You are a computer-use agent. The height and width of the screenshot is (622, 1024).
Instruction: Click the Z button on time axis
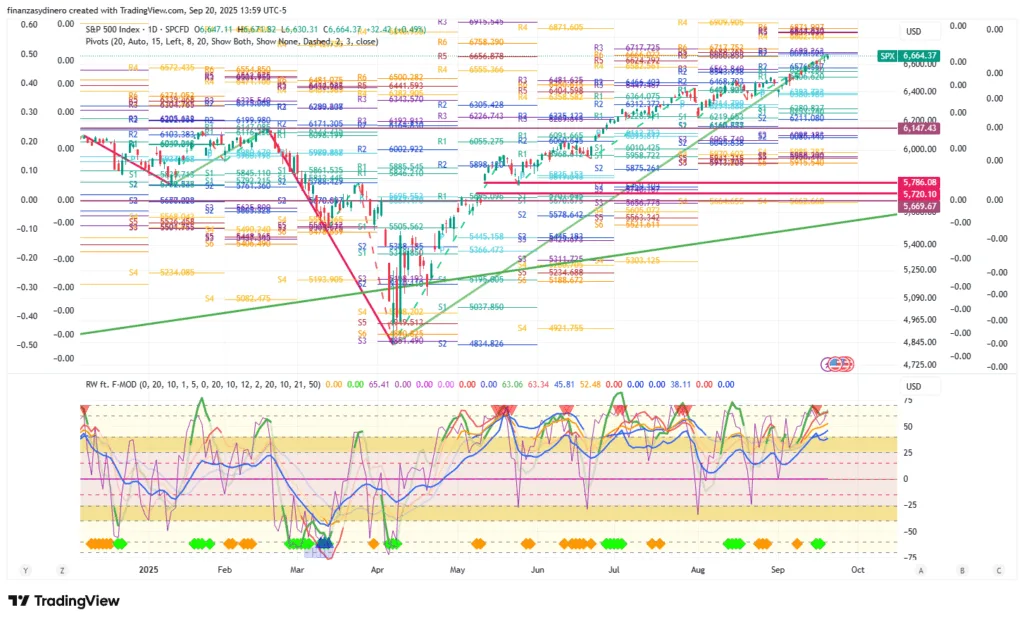point(62,570)
